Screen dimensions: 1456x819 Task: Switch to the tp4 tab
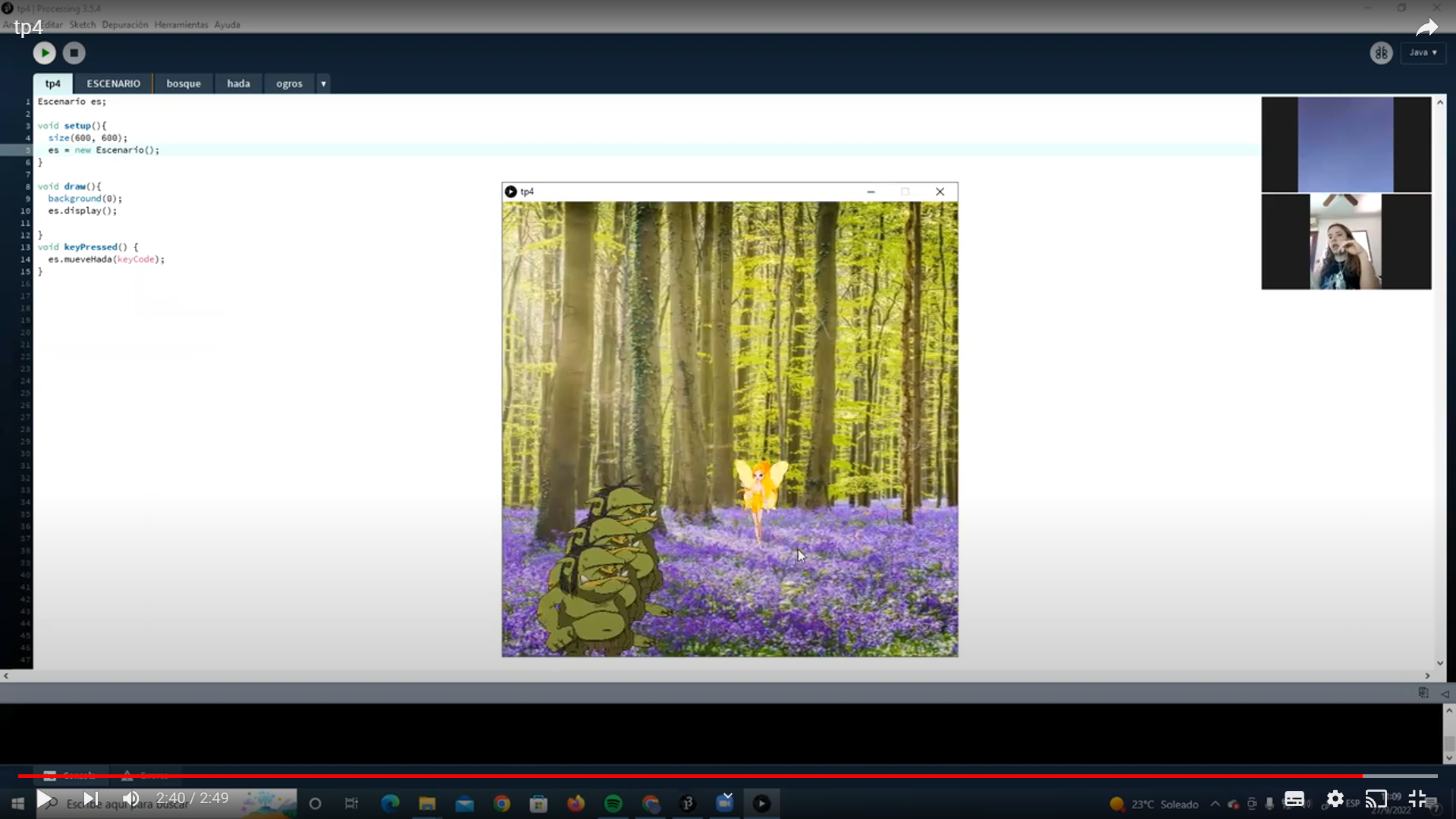pos(52,83)
